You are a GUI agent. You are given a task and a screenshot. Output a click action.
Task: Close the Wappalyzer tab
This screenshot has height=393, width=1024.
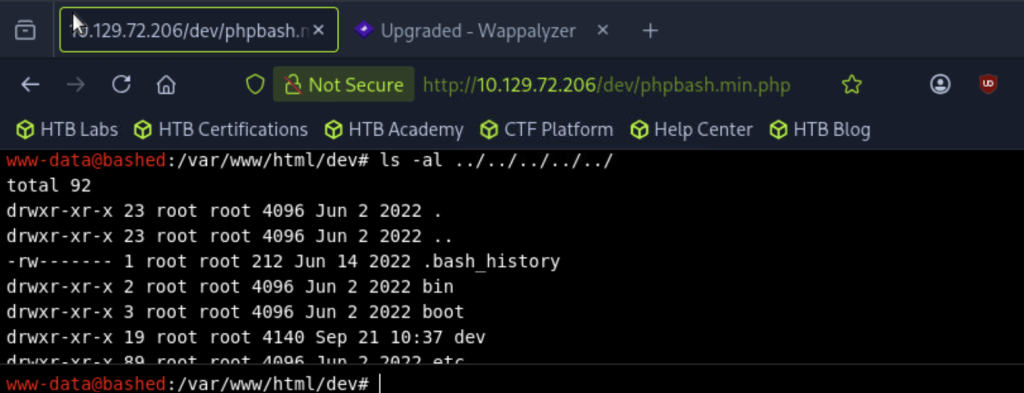point(603,30)
